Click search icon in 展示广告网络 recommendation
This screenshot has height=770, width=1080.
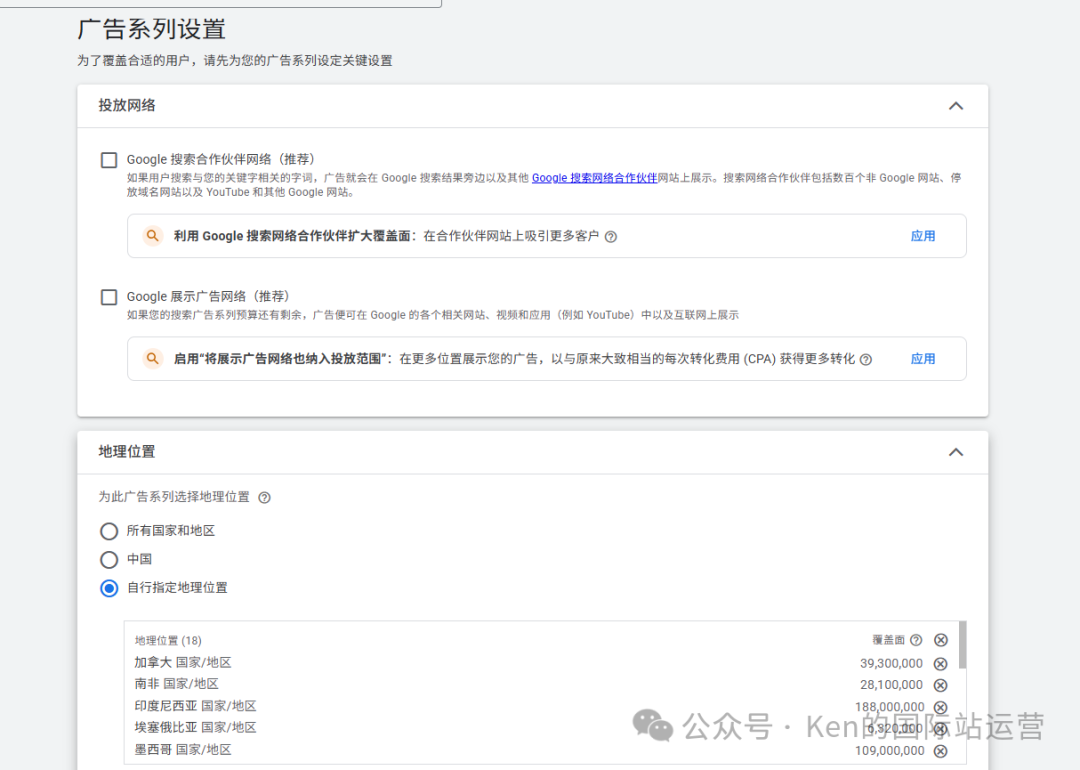[153, 359]
